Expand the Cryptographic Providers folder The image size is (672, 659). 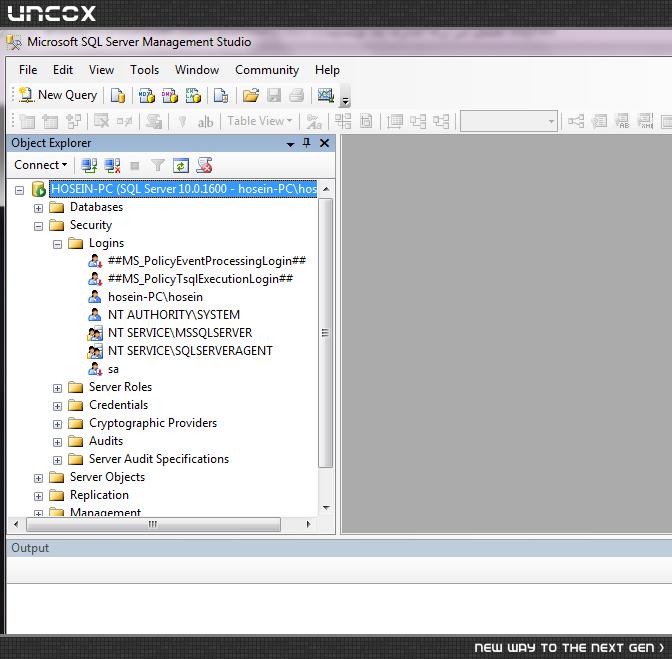pos(57,424)
